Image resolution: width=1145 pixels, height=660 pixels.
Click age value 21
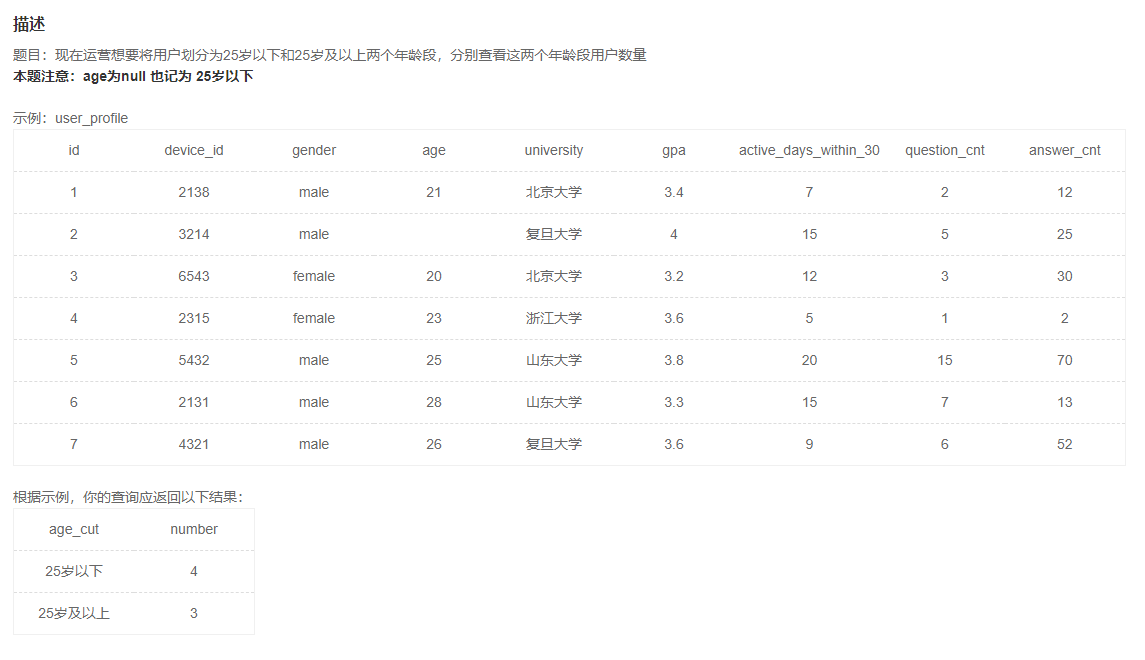tap(434, 192)
